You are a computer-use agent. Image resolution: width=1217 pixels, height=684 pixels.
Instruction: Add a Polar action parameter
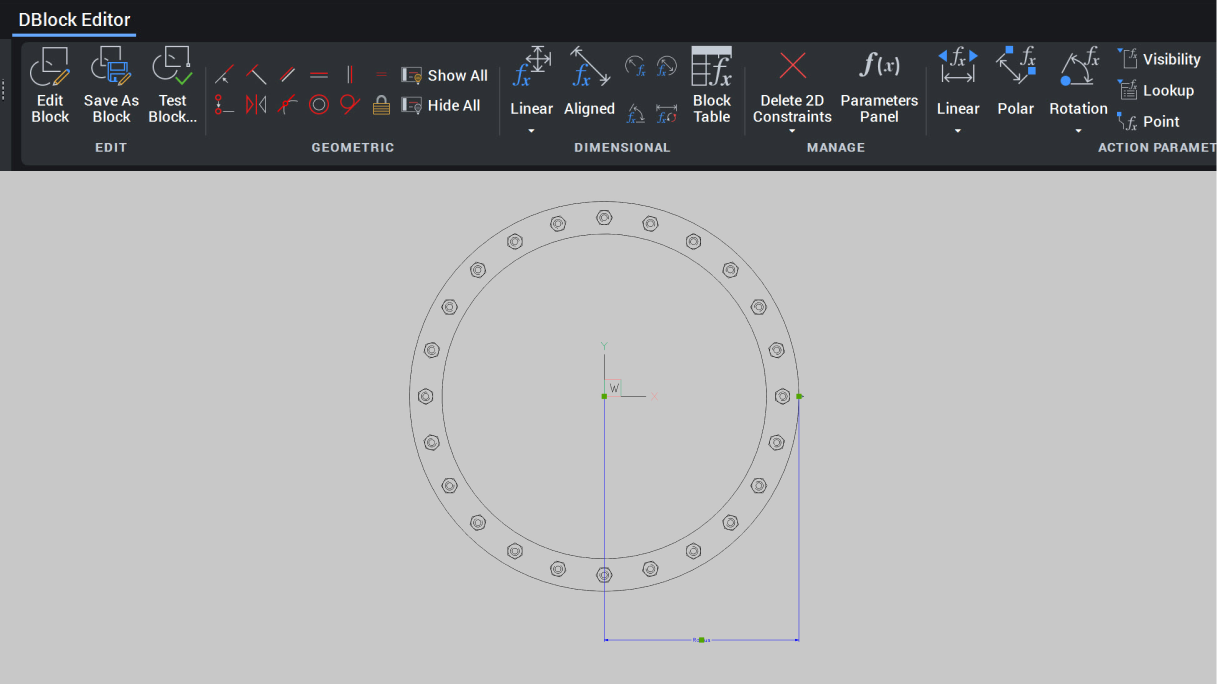1015,82
